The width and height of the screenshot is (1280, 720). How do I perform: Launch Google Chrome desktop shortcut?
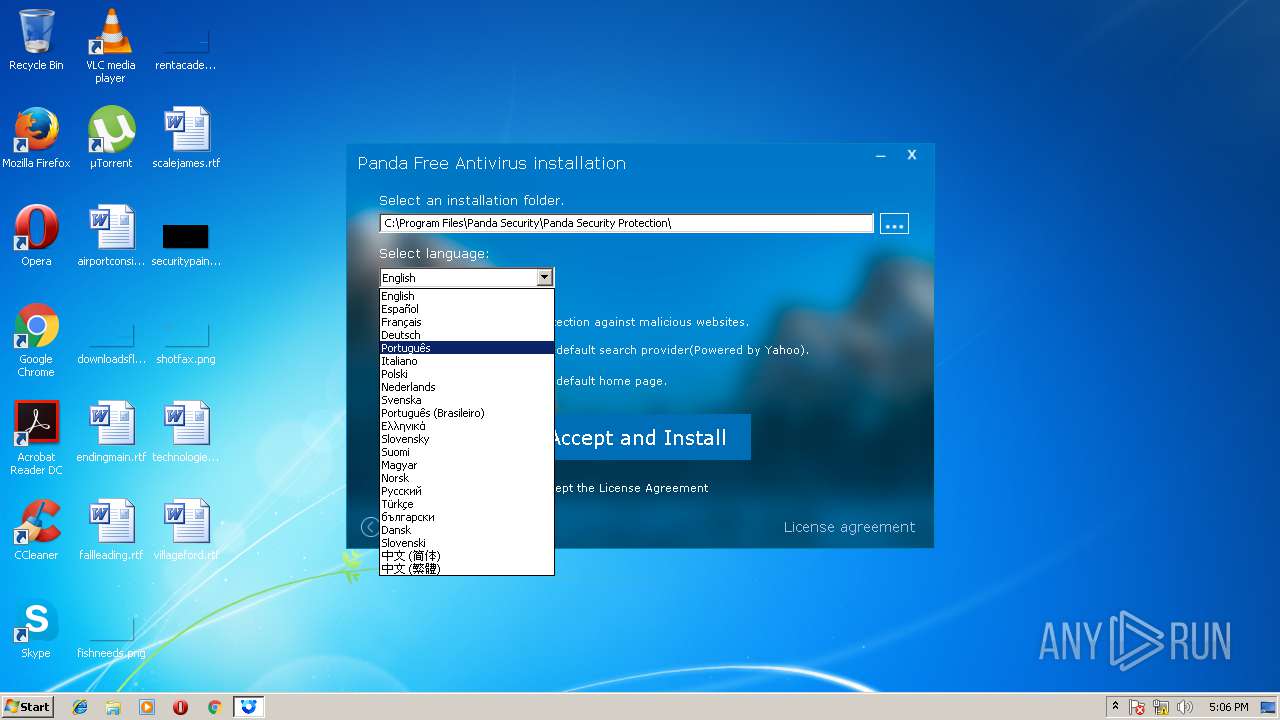[36, 340]
